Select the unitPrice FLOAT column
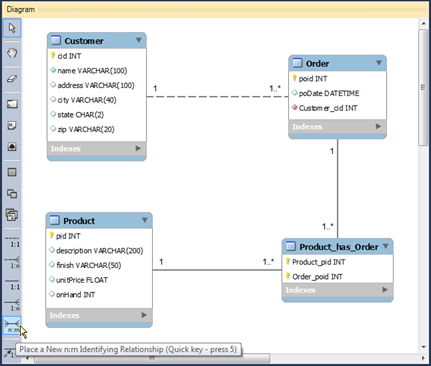 tap(82, 280)
